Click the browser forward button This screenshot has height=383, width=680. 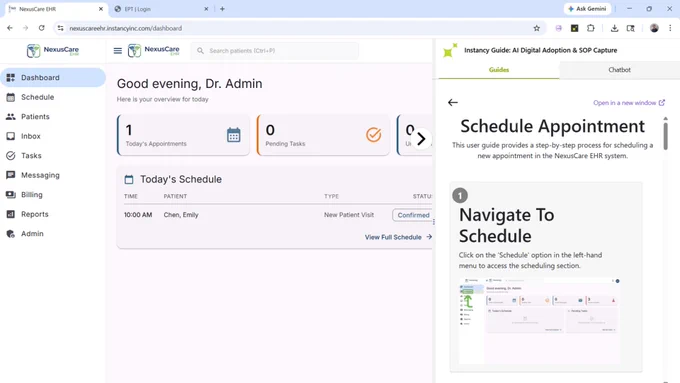(26, 28)
